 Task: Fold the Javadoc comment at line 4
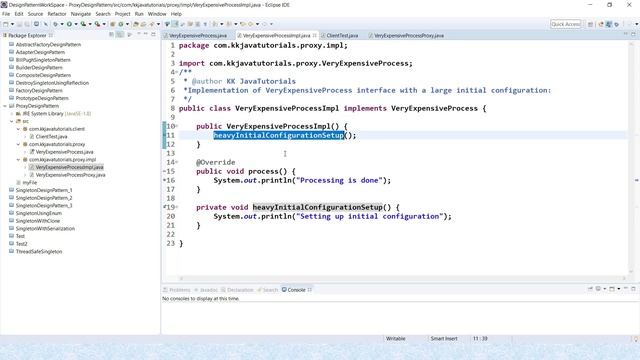177,72
